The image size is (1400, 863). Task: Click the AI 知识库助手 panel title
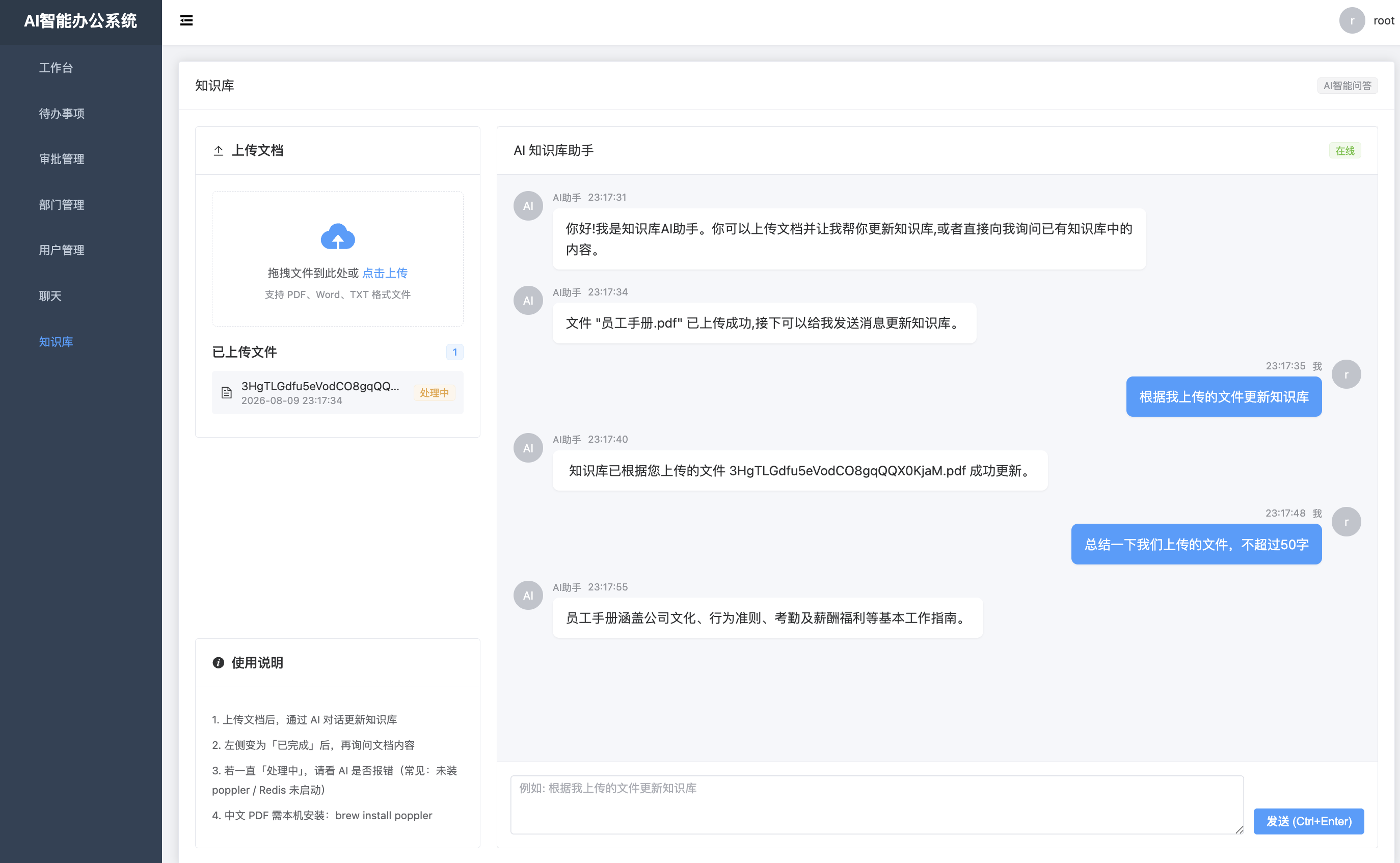pos(553,151)
